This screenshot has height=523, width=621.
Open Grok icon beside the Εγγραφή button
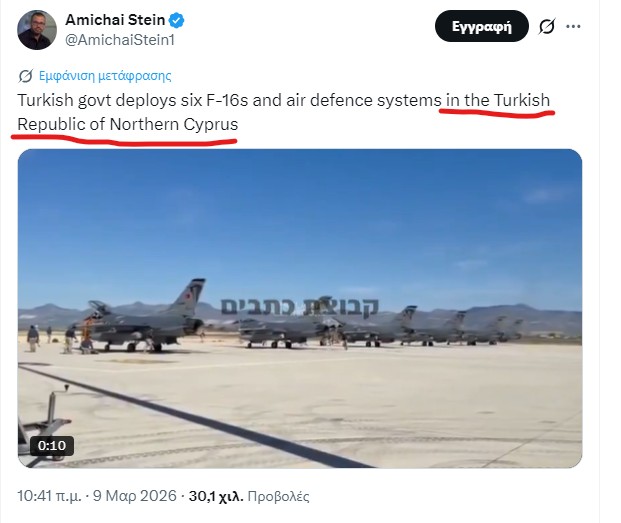[x=547, y=27]
